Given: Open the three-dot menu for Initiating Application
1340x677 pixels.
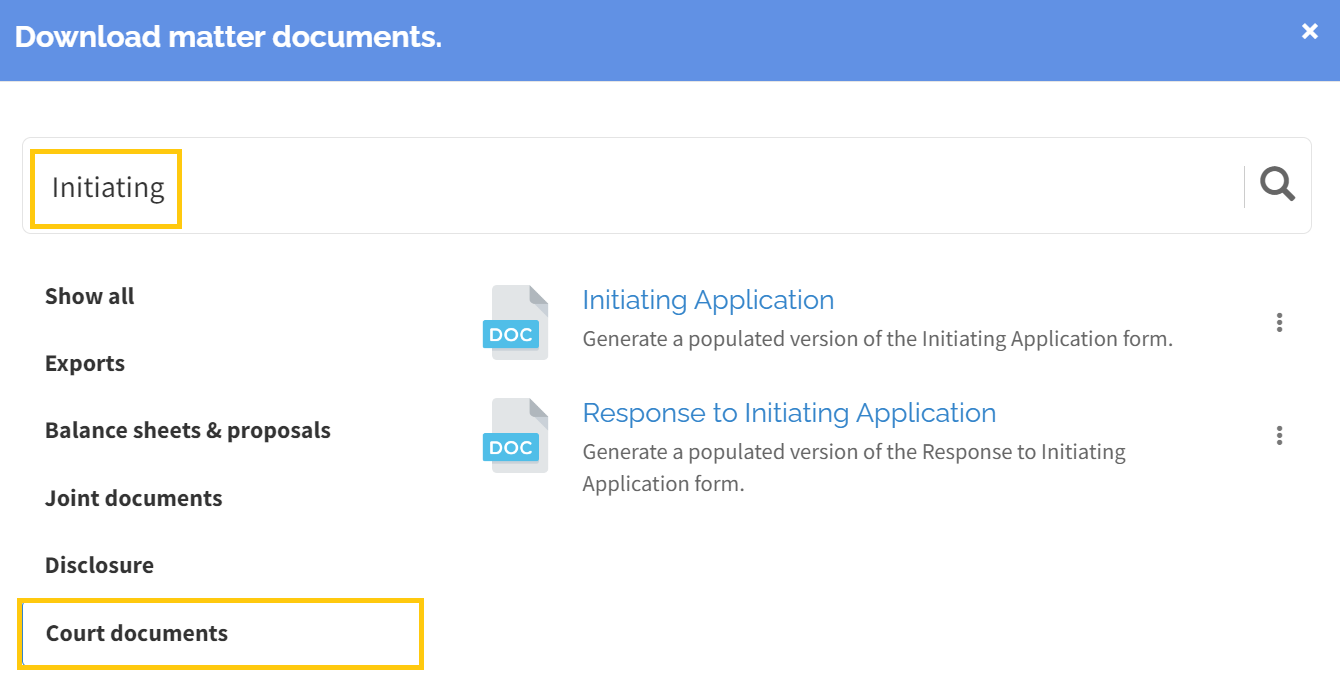Looking at the screenshot, I should pos(1279,322).
